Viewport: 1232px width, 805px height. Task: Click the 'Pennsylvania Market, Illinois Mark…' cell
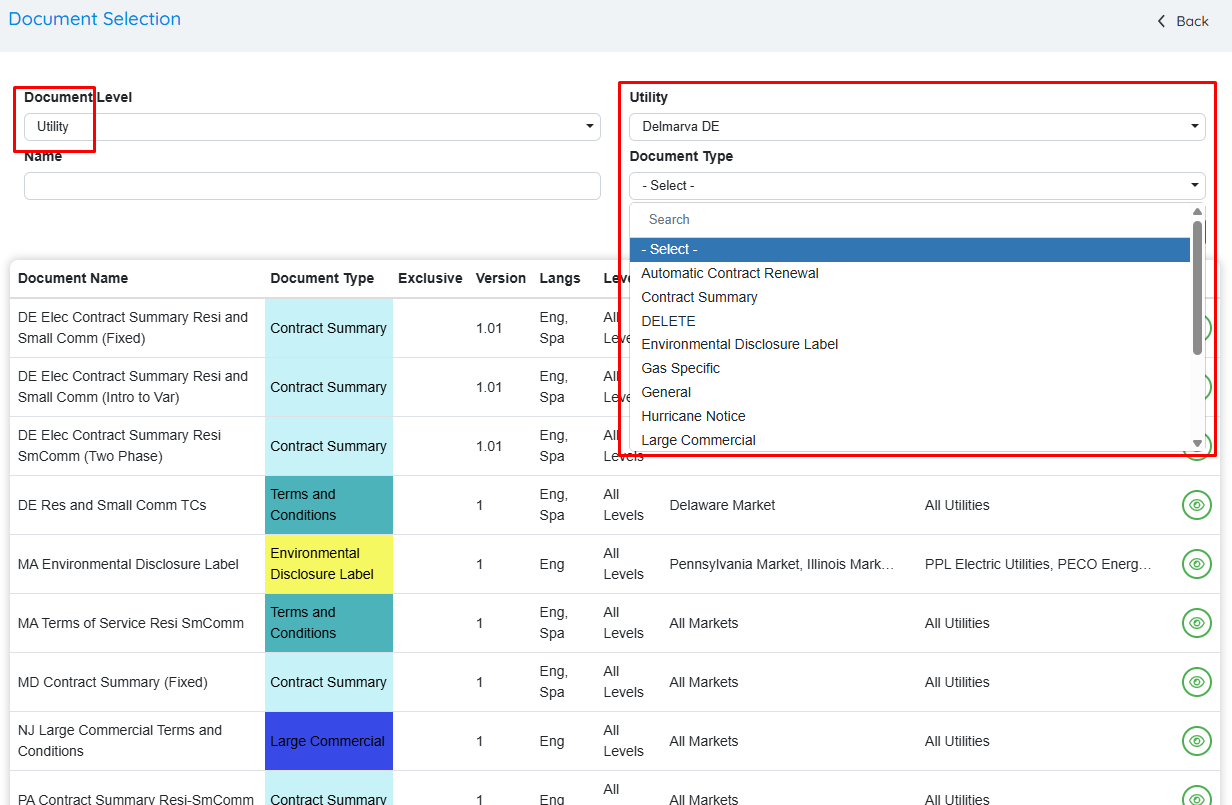click(x=780, y=564)
